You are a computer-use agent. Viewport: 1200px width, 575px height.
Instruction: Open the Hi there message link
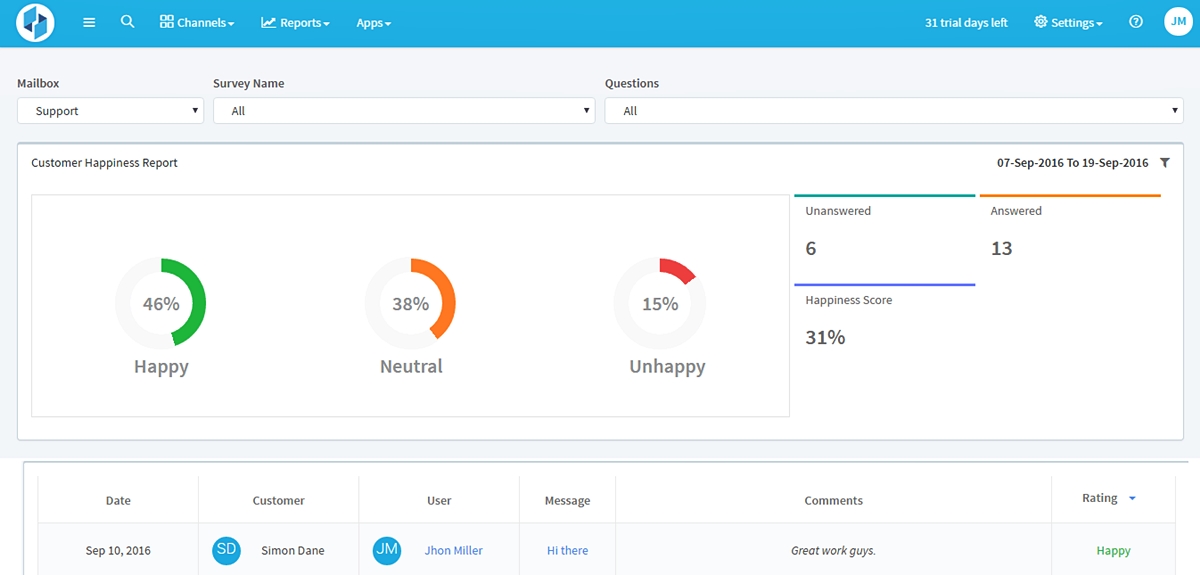[x=567, y=550]
